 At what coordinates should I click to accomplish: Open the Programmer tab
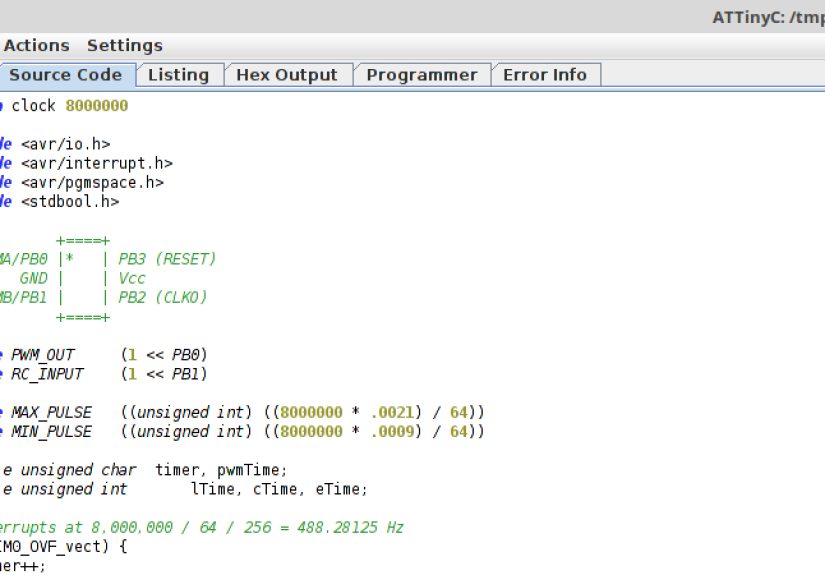422,75
